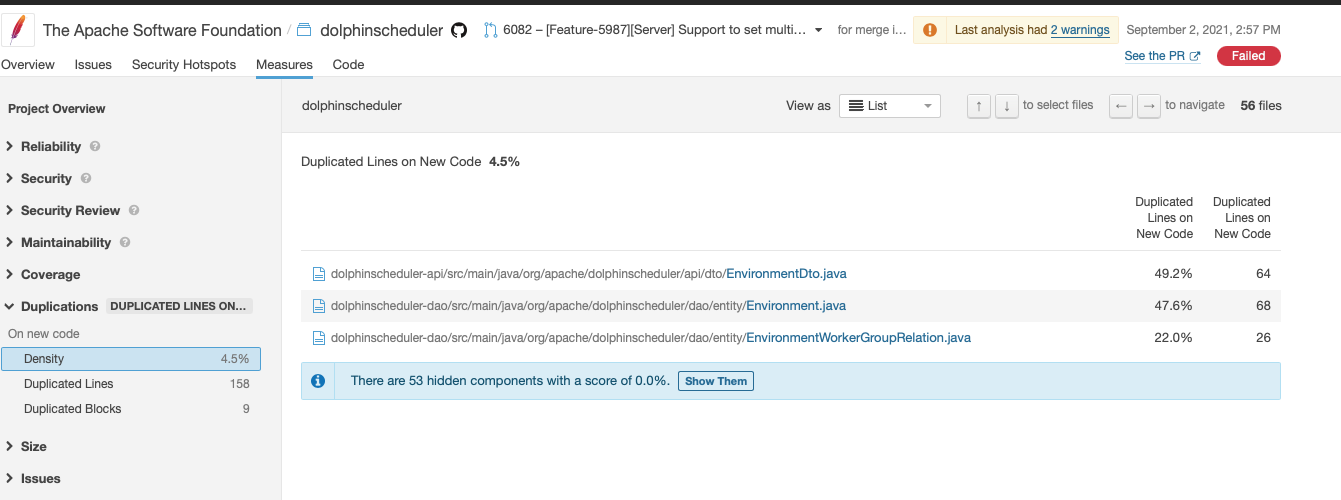The height and width of the screenshot is (500, 1341).
Task: Click the file icon for EnvironmentDto.java
Action: tap(319, 274)
